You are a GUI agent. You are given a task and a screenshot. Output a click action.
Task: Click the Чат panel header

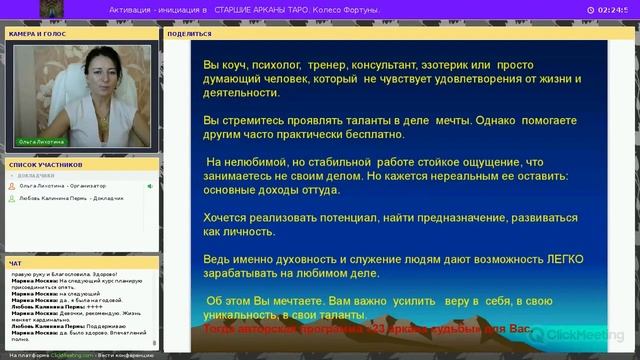(82, 264)
